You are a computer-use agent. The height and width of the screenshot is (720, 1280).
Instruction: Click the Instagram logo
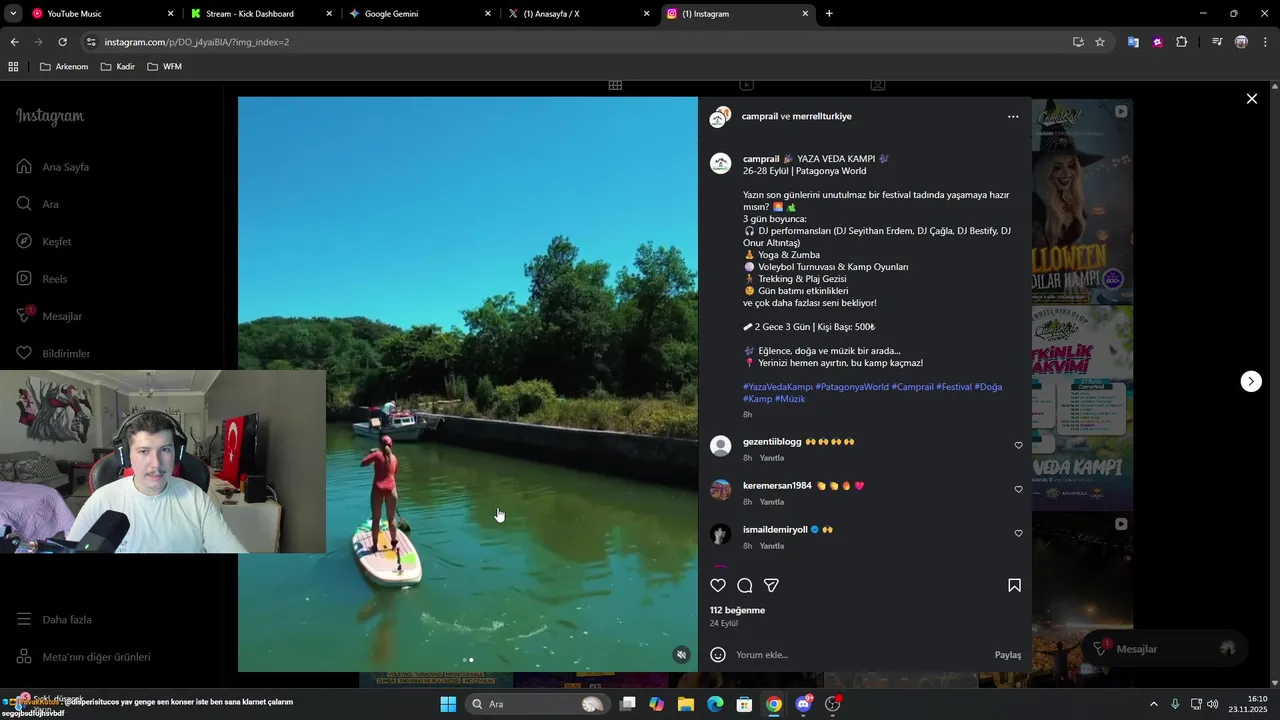point(50,116)
